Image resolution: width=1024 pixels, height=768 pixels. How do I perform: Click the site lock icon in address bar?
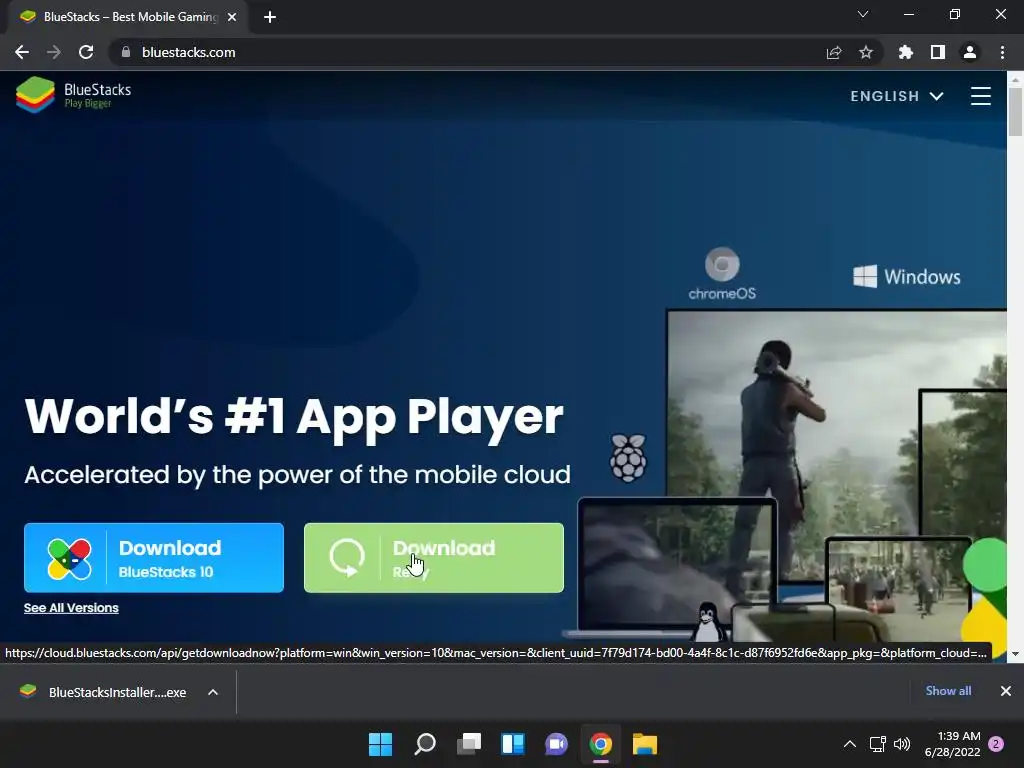tap(126, 52)
